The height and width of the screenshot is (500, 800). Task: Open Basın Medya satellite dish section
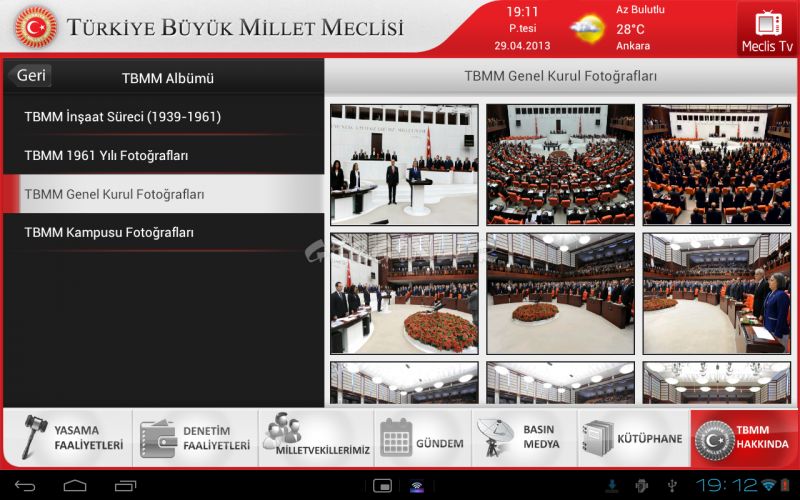pyautogui.click(x=524, y=438)
